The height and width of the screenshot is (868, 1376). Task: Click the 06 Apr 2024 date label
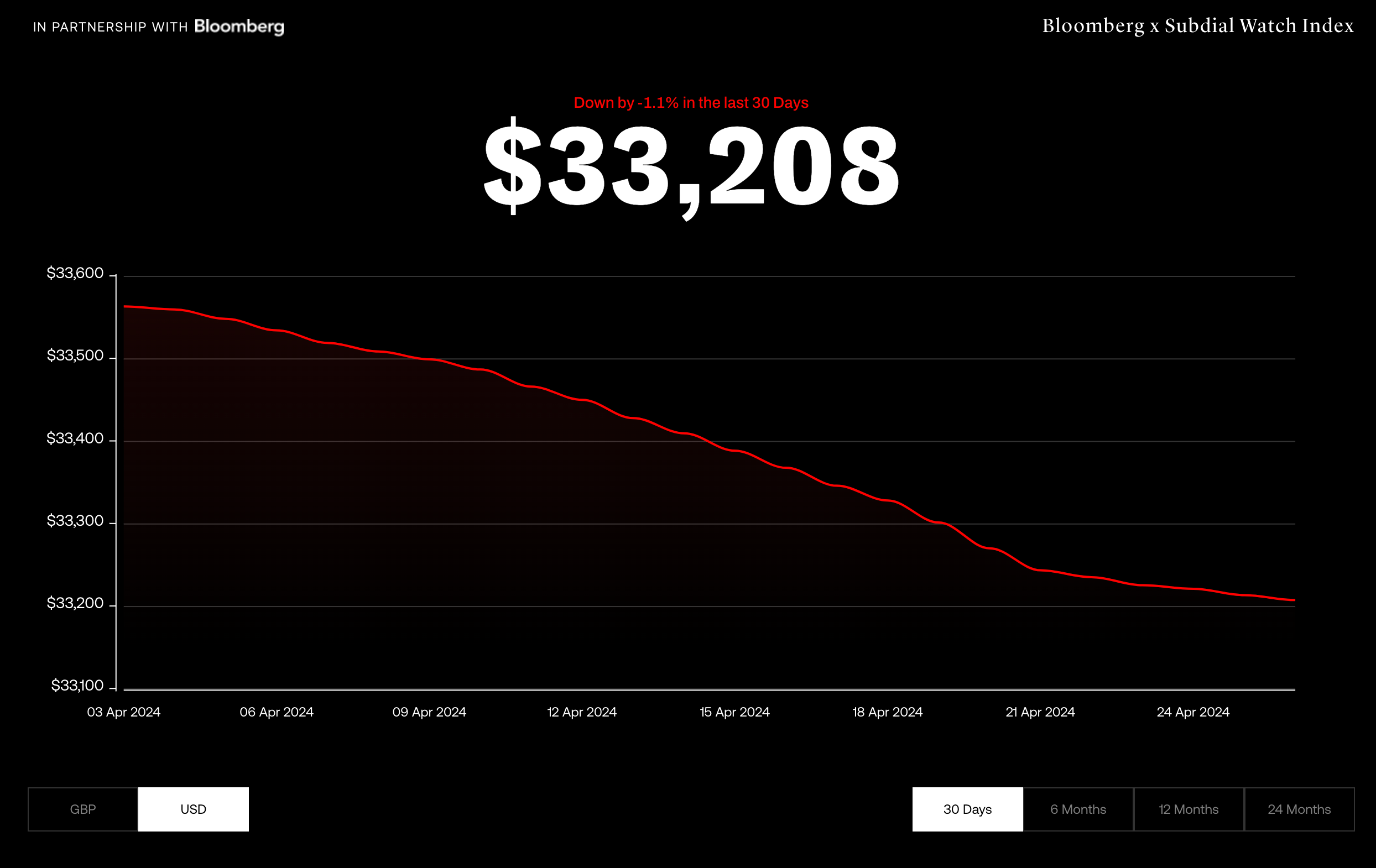277,712
